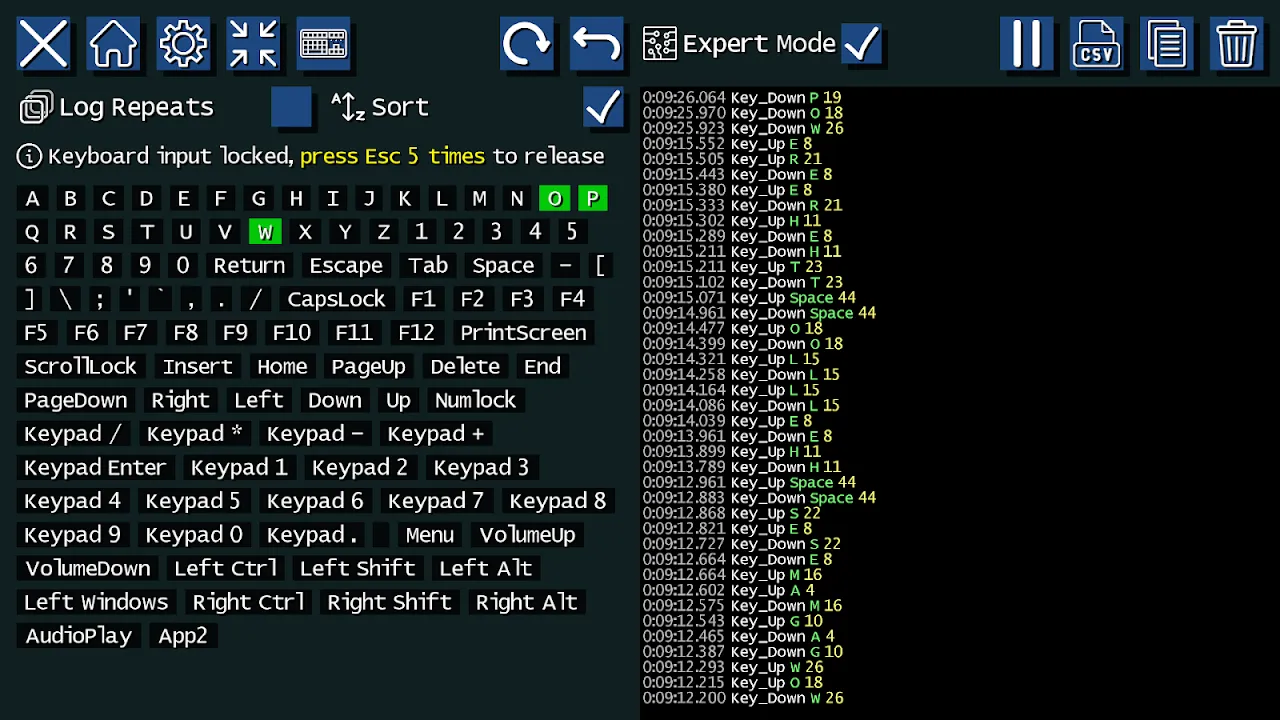1280x720 pixels.
Task: Click the Left Windows key label
Action: tap(96, 602)
